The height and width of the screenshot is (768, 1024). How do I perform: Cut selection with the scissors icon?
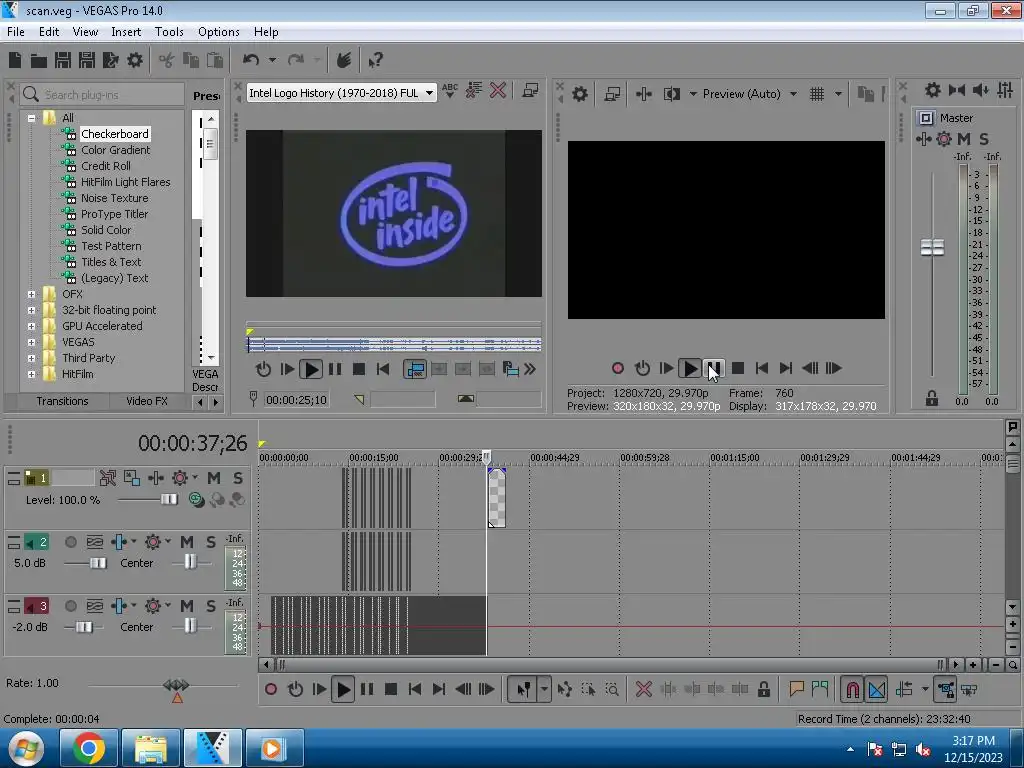pos(167,60)
